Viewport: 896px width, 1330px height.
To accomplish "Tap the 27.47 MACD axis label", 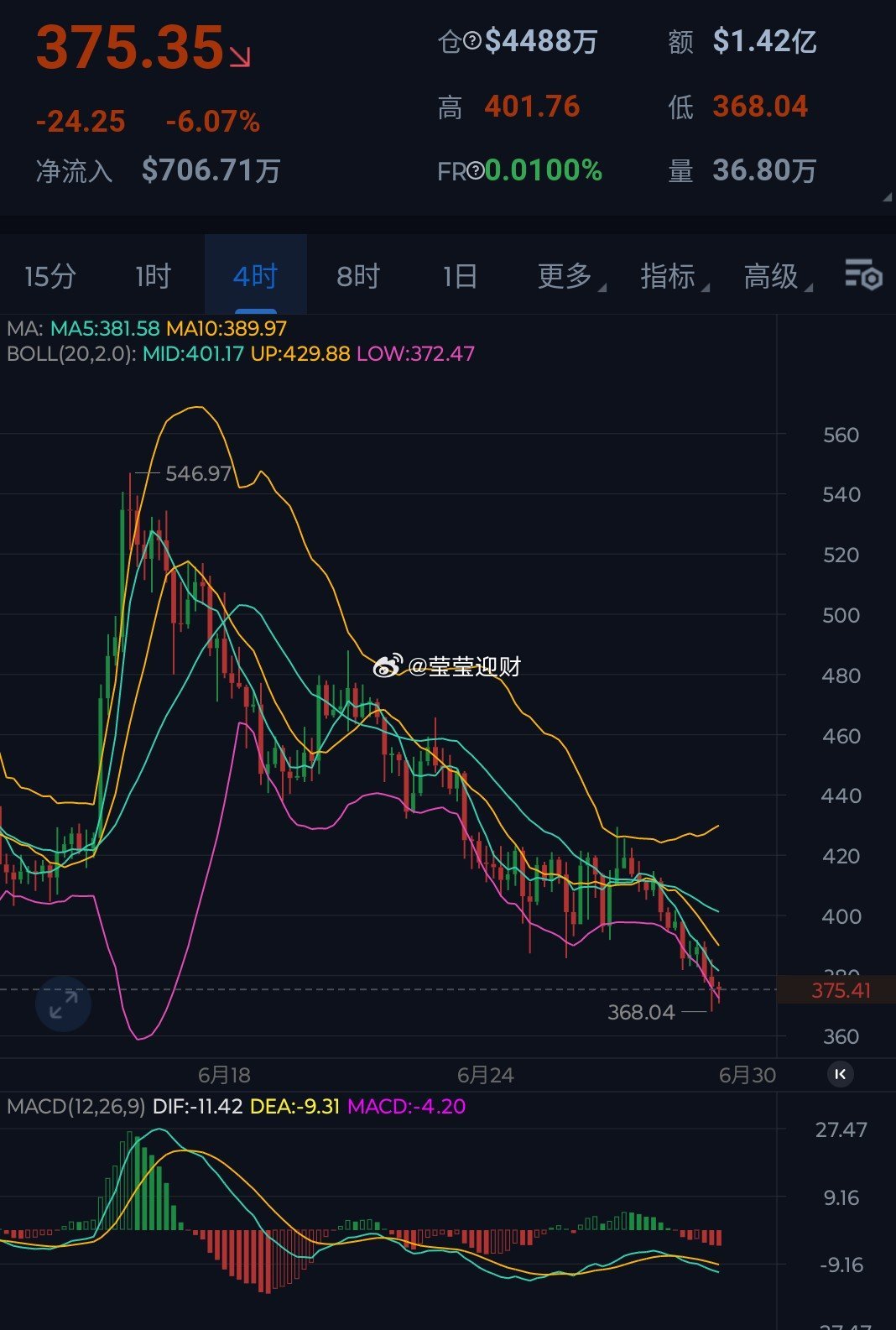I will pos(841,1129).
